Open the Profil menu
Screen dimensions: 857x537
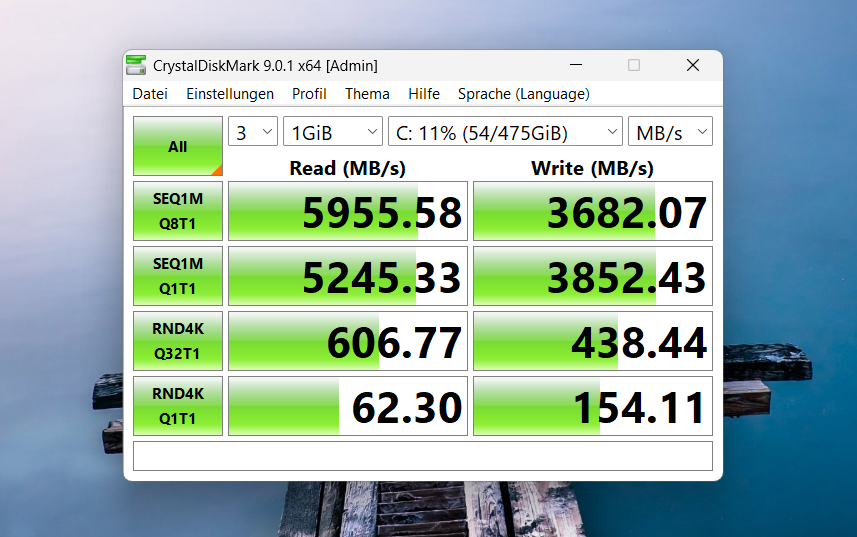click(309, 94)
